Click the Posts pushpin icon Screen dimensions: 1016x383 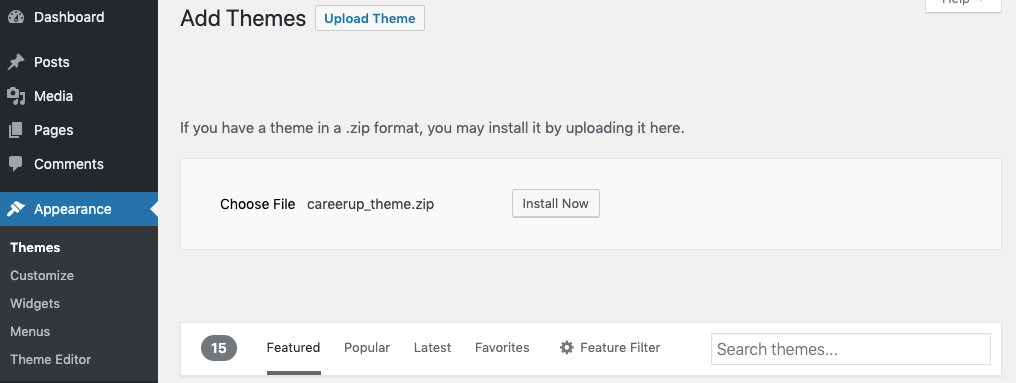pos(16,62)
